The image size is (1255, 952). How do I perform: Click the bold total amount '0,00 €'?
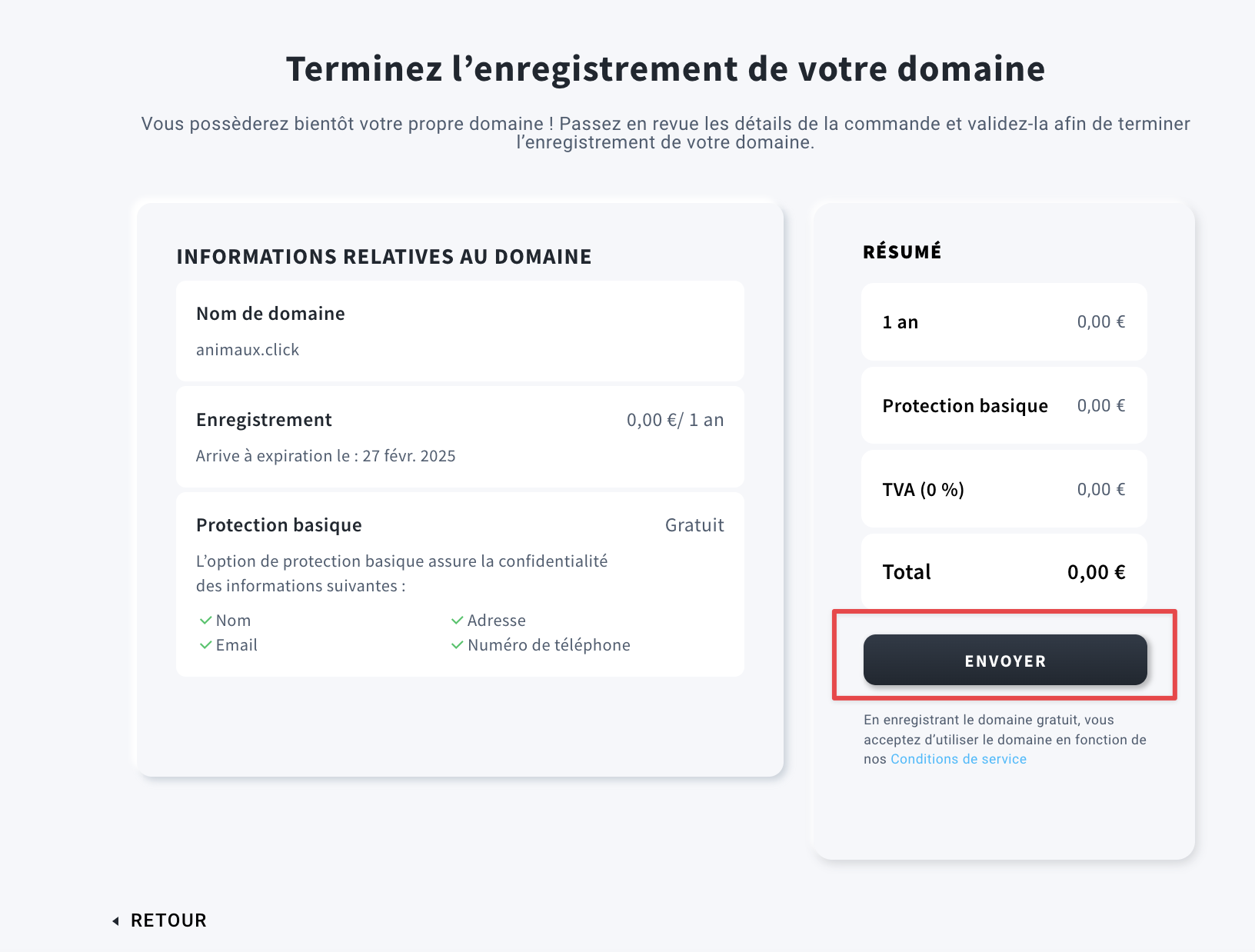tap(1097, 572)
